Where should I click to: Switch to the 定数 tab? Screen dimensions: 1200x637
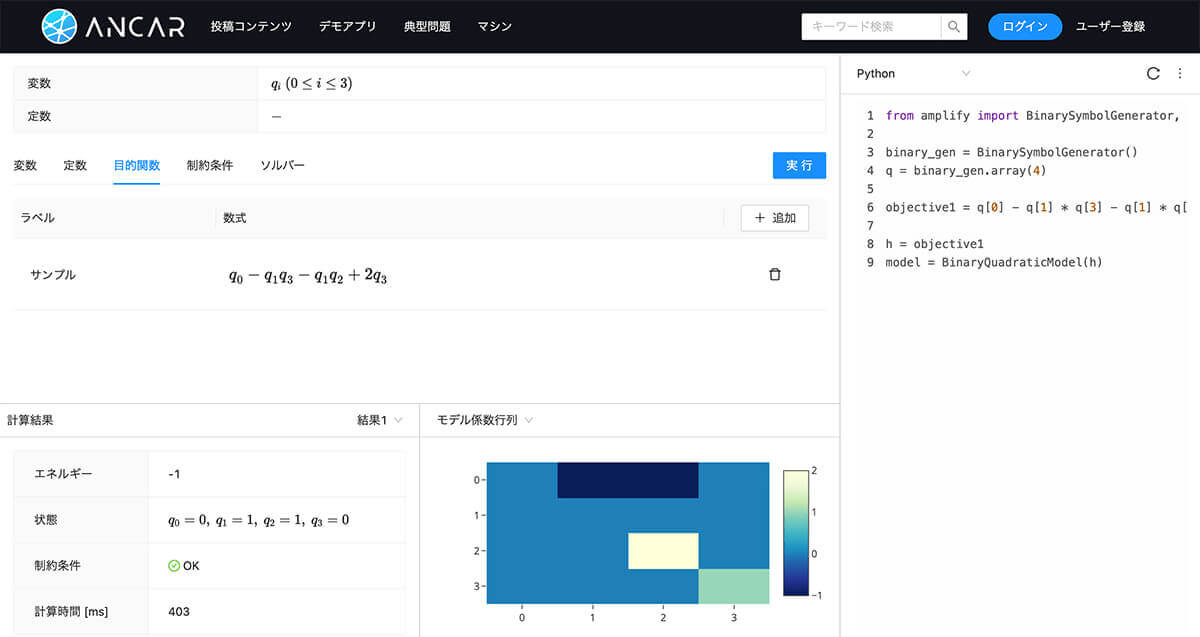point(75,165)
